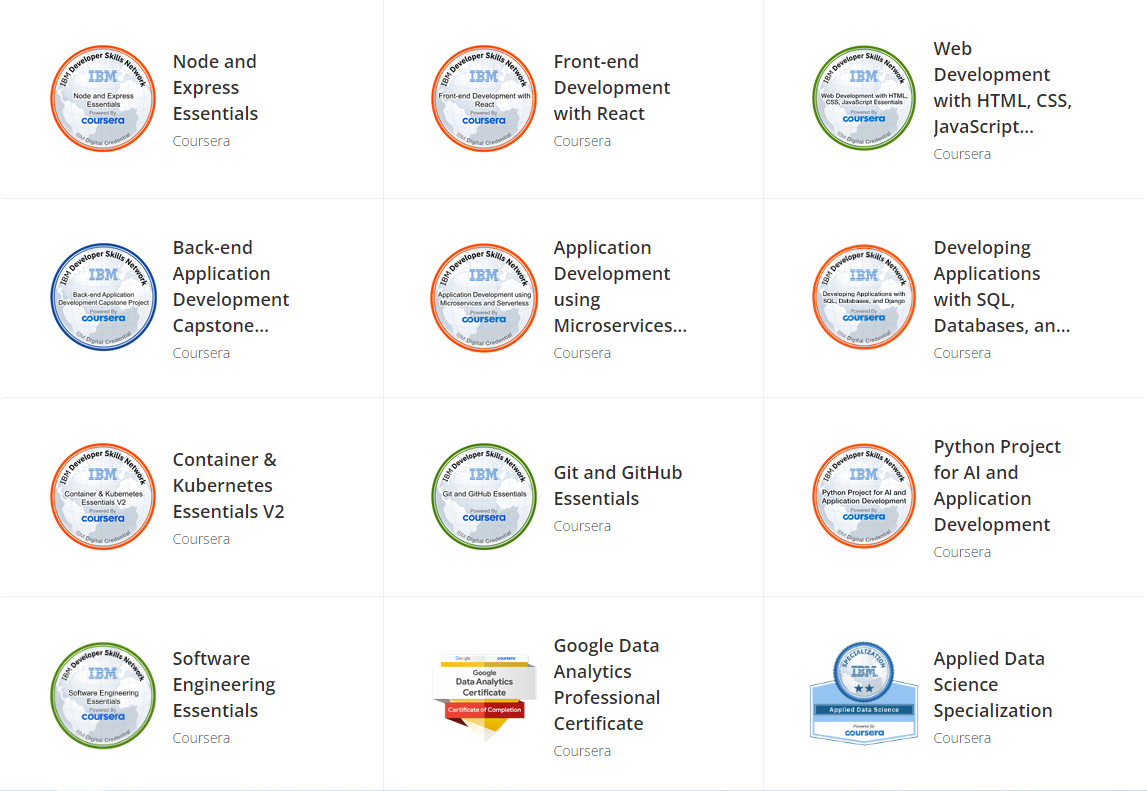Click Coursera under Python Project for AI
Viewport: 1147px width, 791px height.
click(x=962, y=551)
